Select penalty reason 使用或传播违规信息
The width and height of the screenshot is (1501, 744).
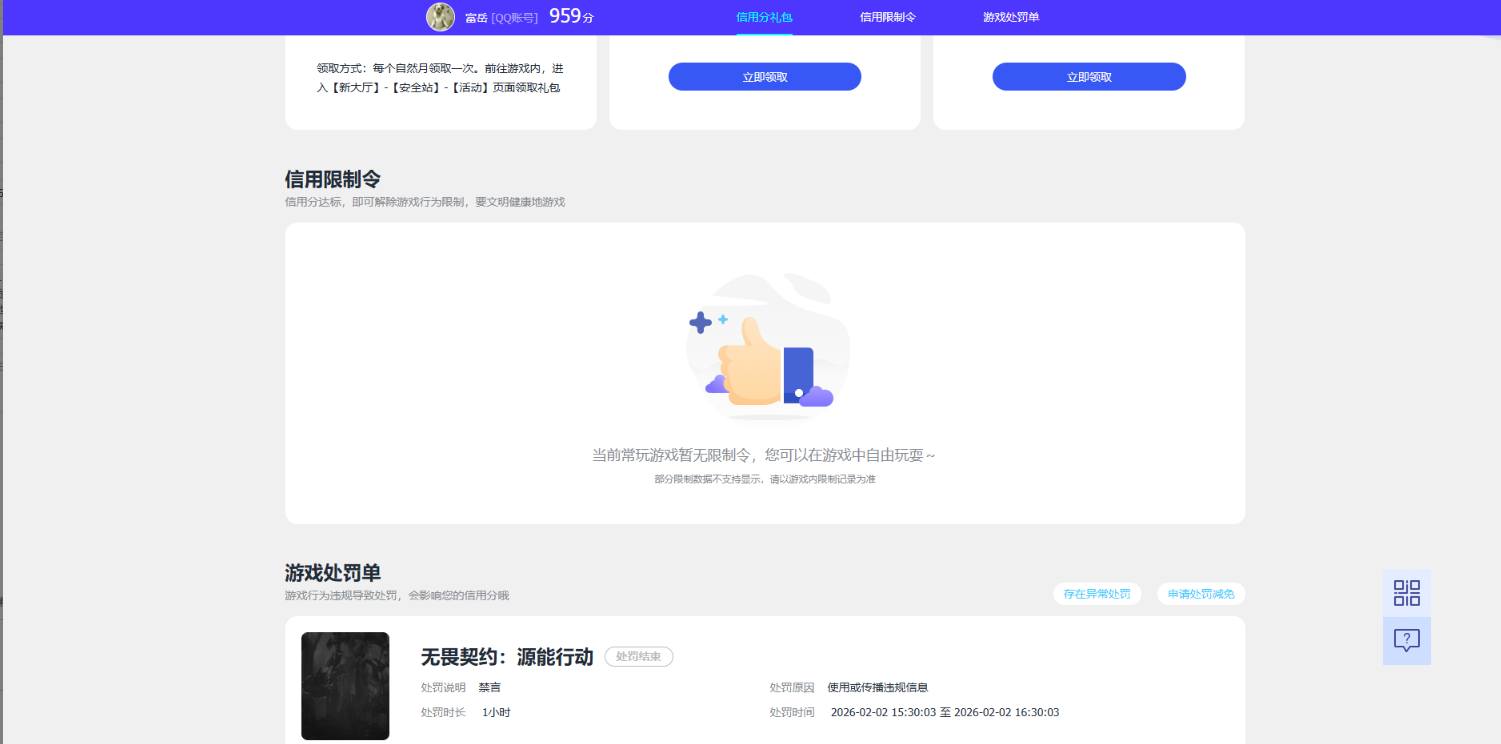coord(878,688)
